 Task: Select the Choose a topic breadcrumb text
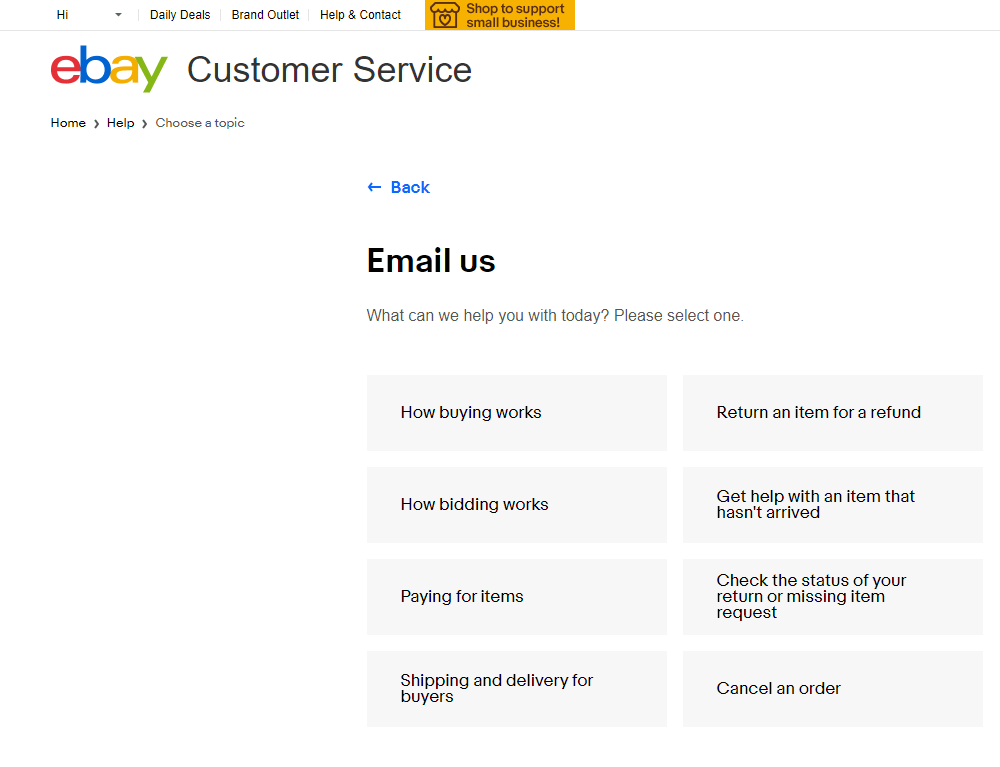(x=200, y=123)
